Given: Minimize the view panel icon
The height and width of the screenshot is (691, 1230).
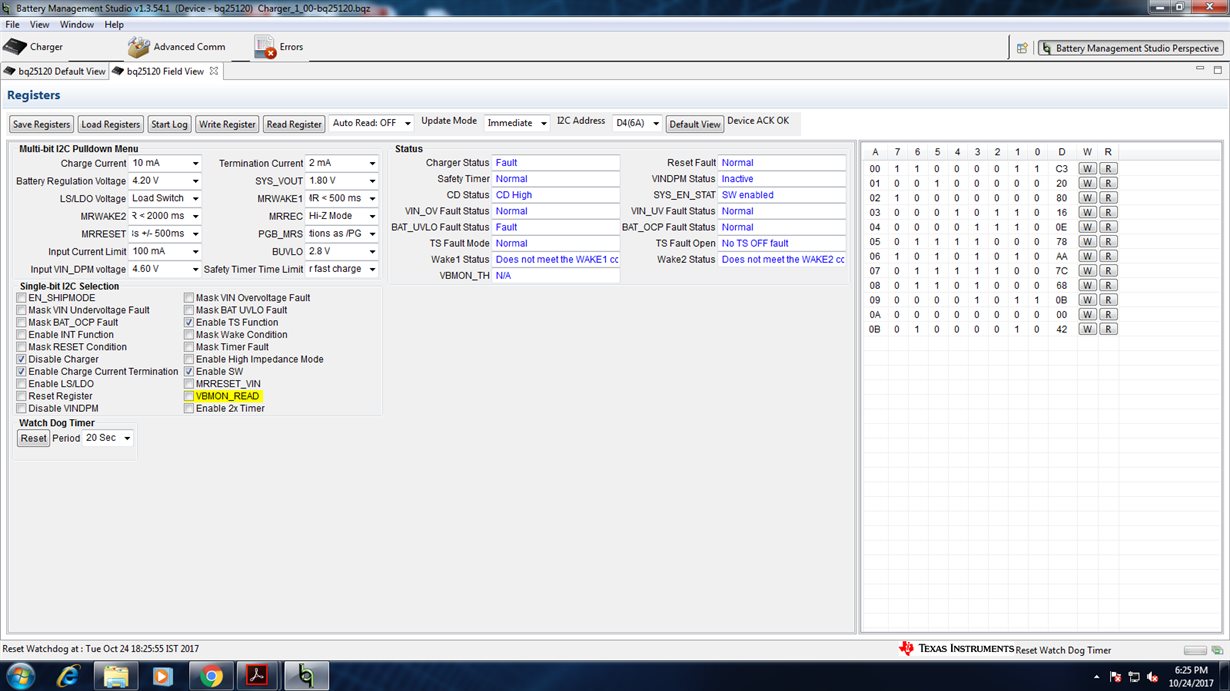Looking at the screenshot, I should point(1202,70).
